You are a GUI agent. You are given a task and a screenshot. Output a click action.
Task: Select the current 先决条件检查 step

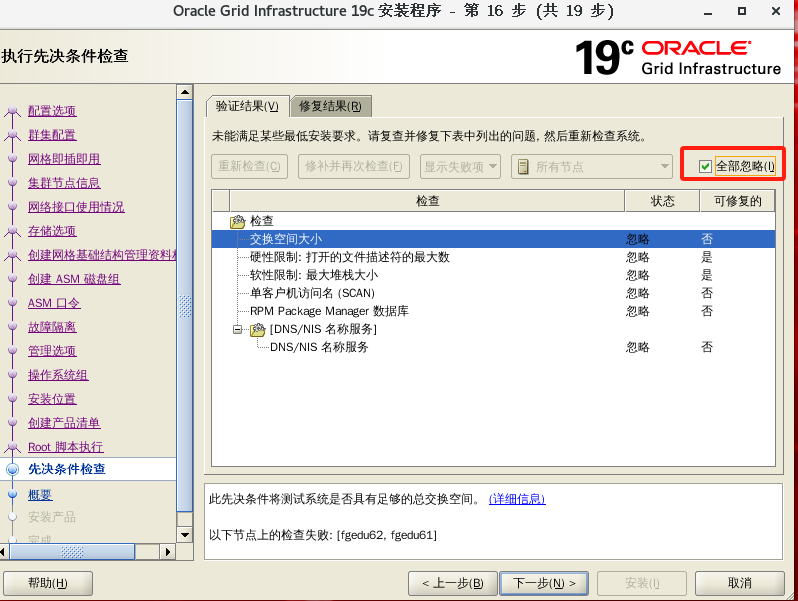(67, 469)
